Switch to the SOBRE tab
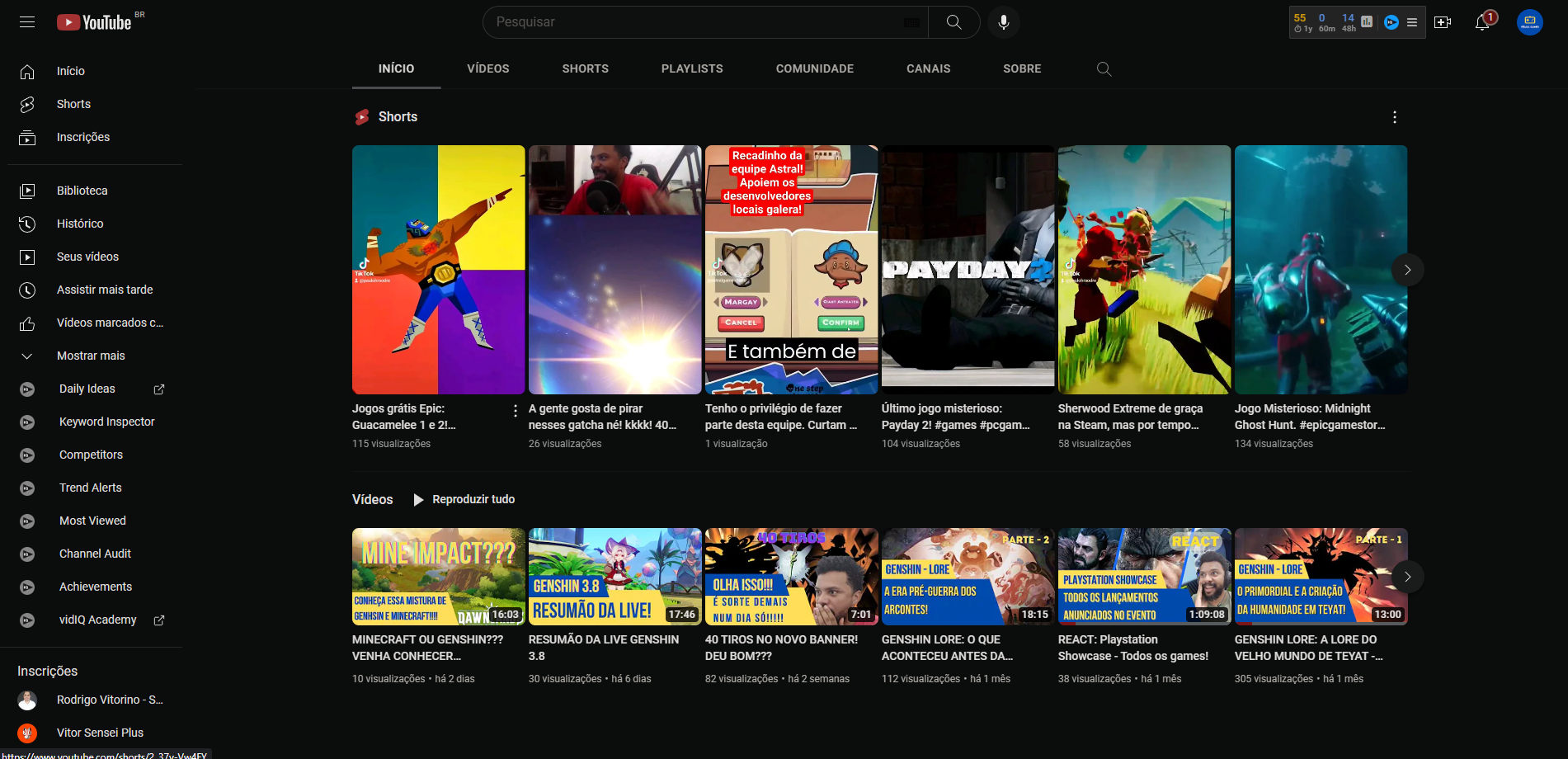 (1022, 68)
